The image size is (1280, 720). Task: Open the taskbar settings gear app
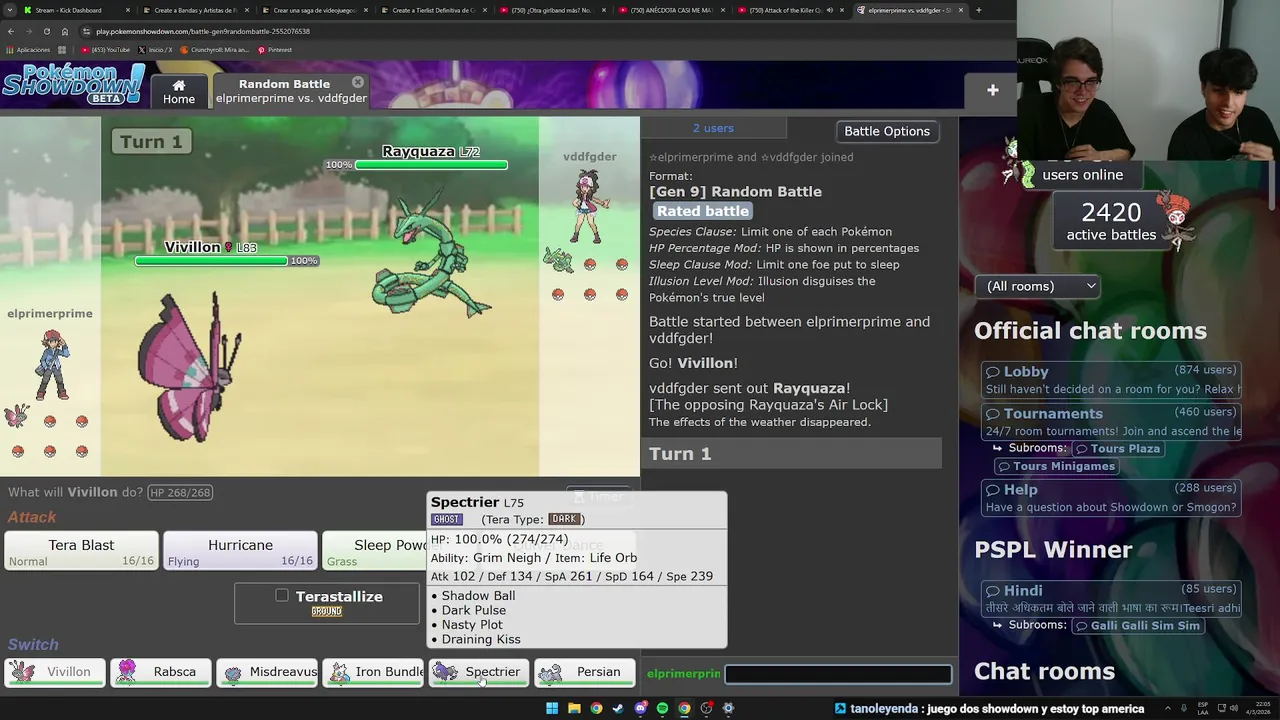(x=728, y=708)
